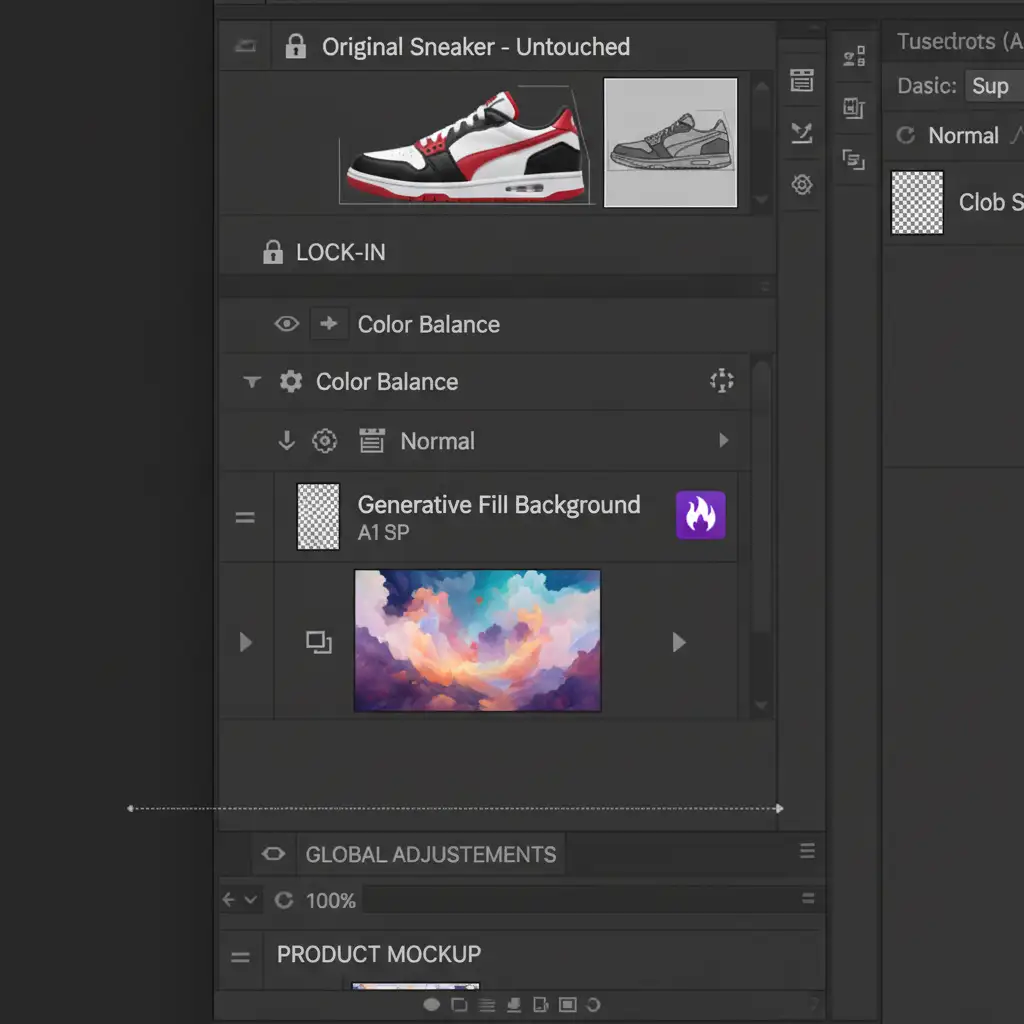Image resolution: width=1024 pixels, height=1024 pixels.
Task: Expand the arrow right of Normal blend row
Action: tap(723, 441)
